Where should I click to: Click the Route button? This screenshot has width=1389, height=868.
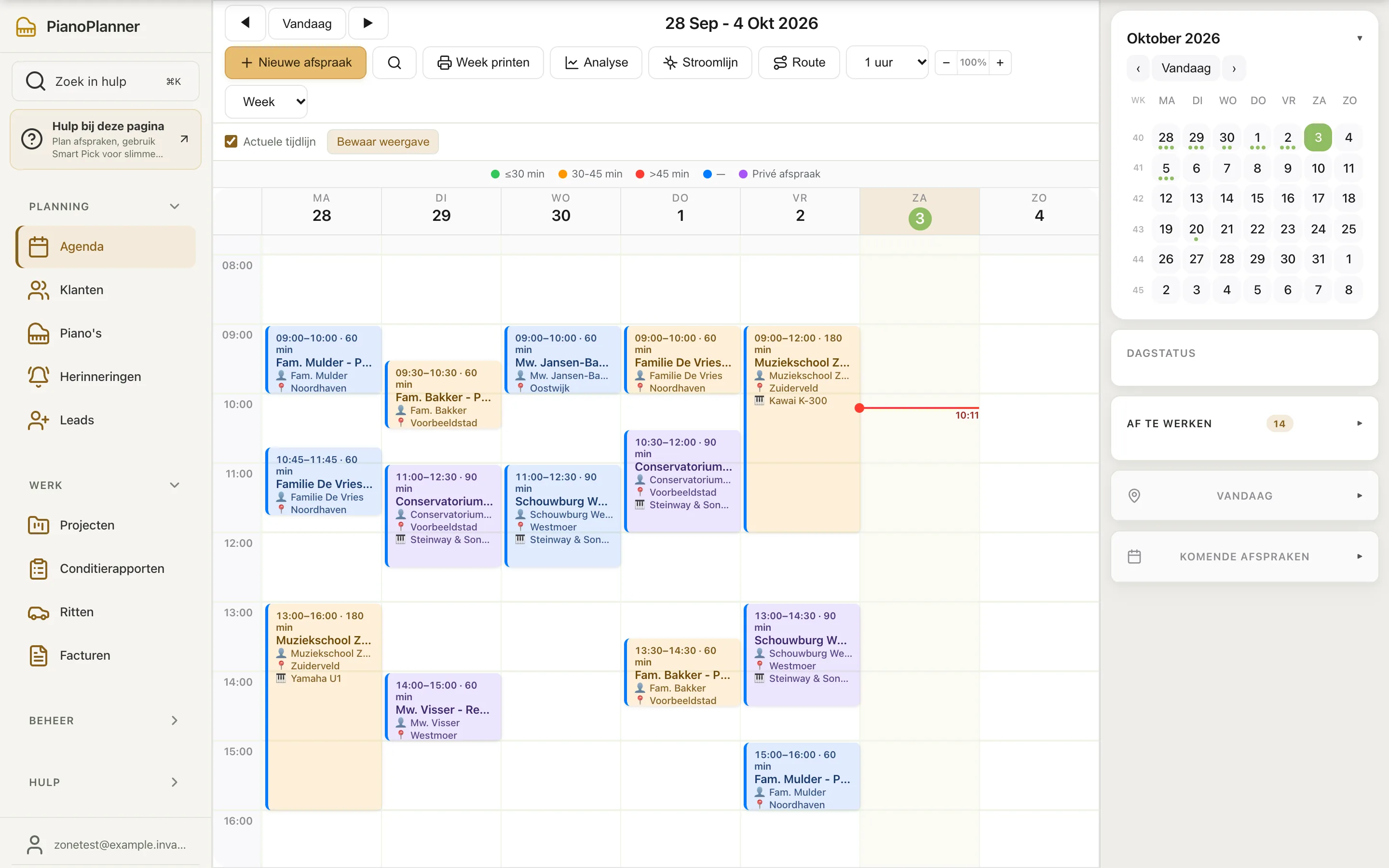coord(799,63)
